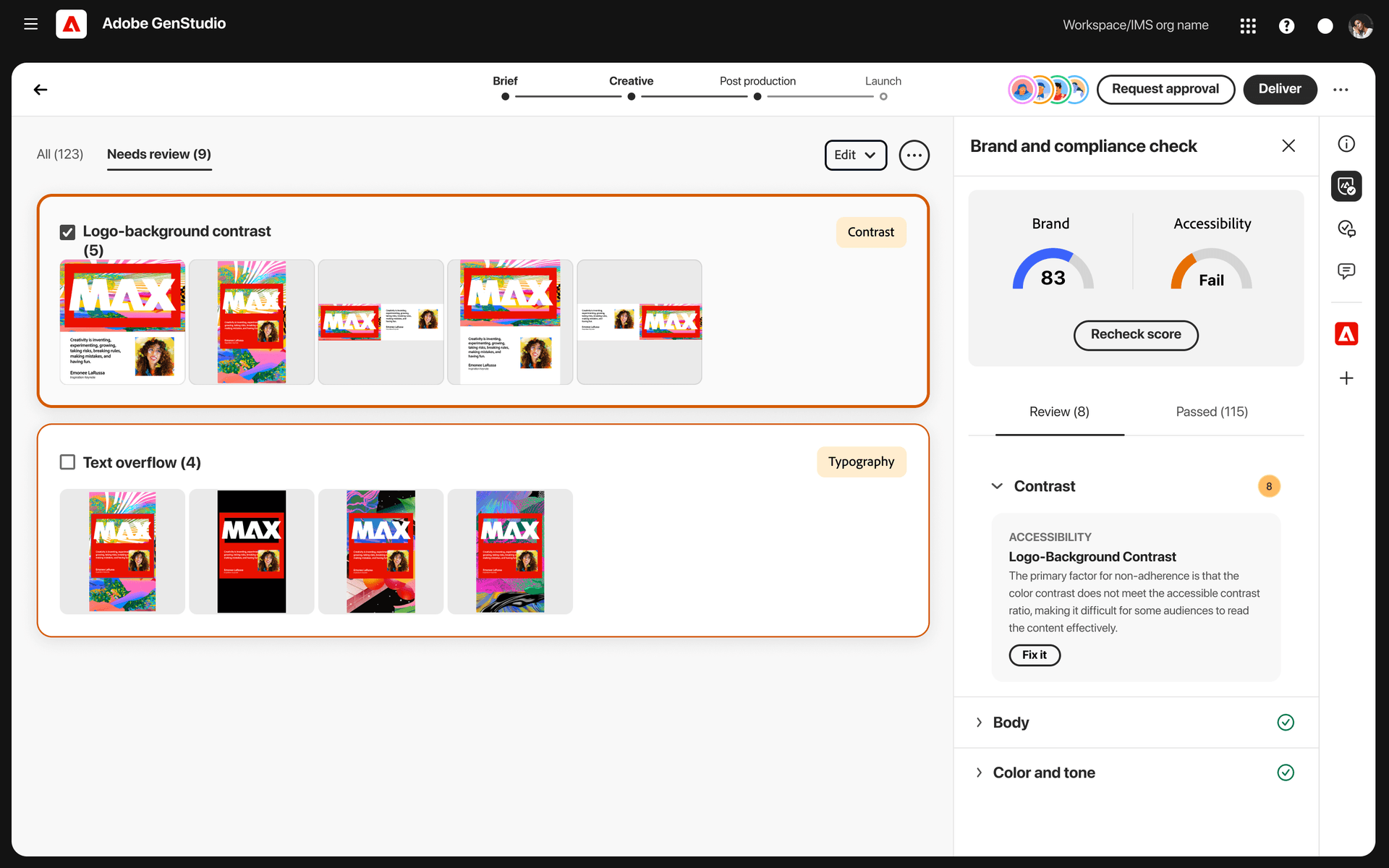Open the black-background Text overflow thumbnail
Screen dimensions: 1389x868
click(252, 552)
